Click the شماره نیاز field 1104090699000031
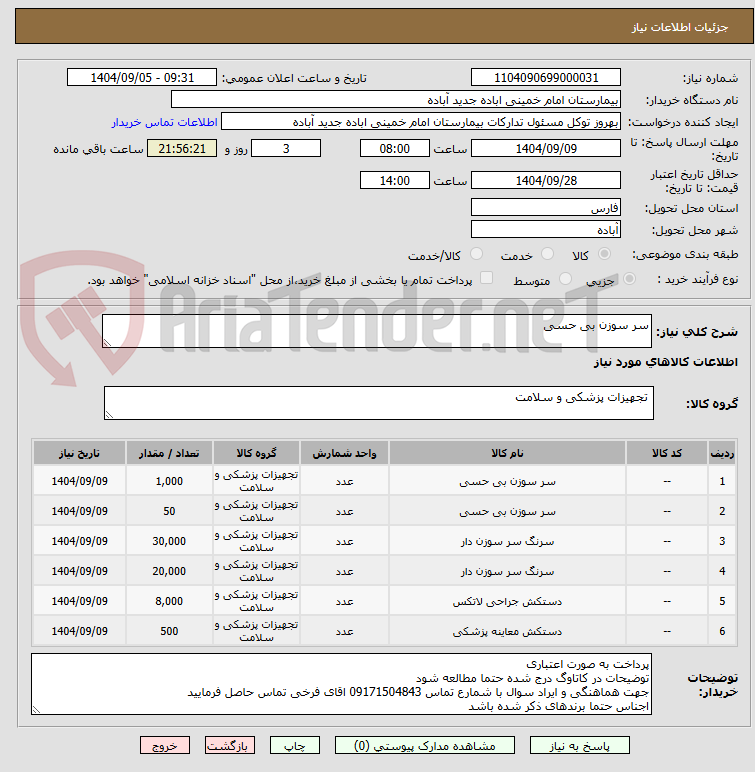 pyautogui.click(x=546, y=77)
